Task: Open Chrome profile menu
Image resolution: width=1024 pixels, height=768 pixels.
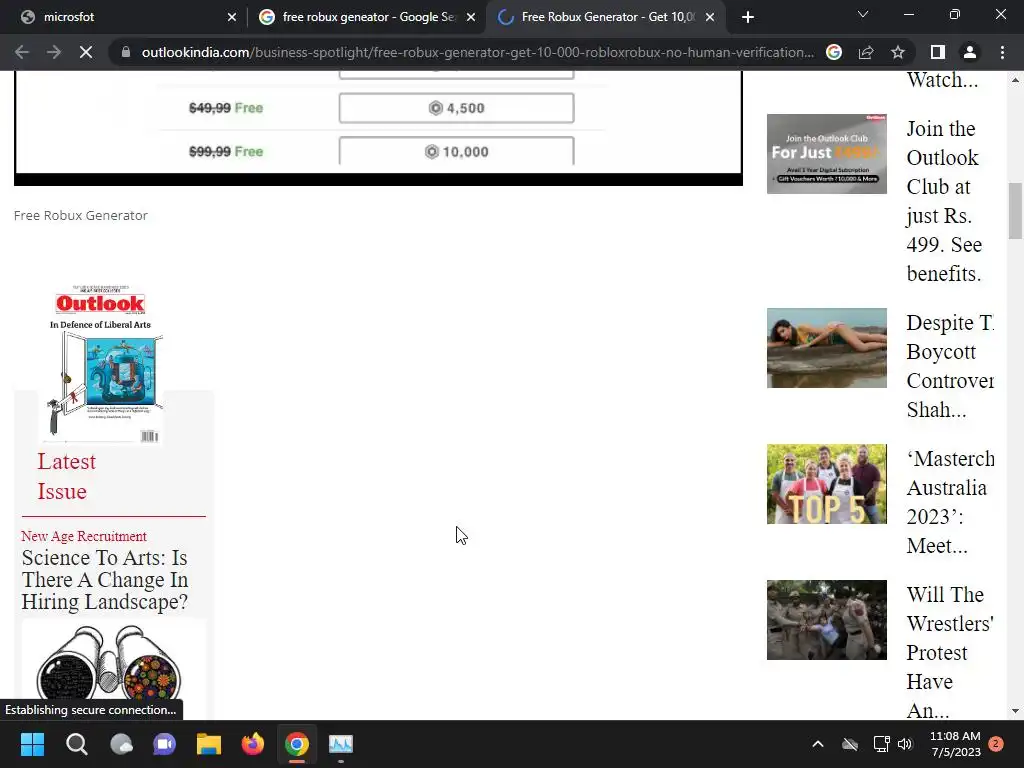Action: point(970,52)
